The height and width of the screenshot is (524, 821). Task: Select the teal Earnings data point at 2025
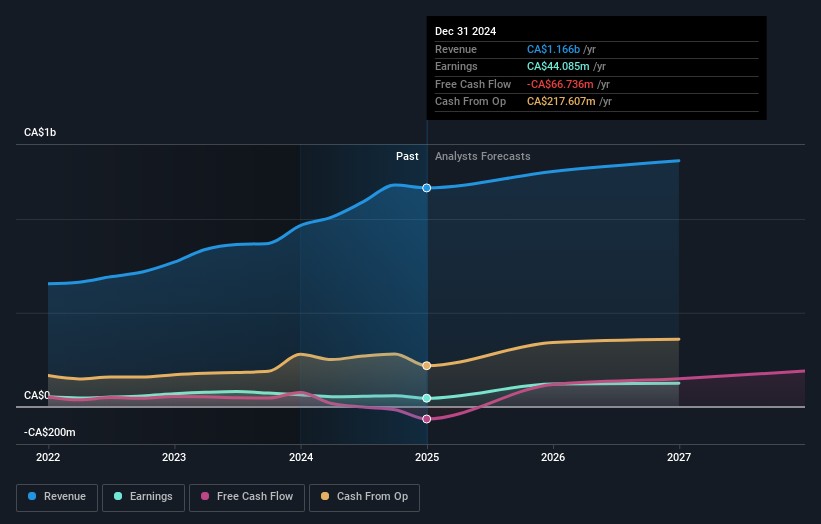427,398
